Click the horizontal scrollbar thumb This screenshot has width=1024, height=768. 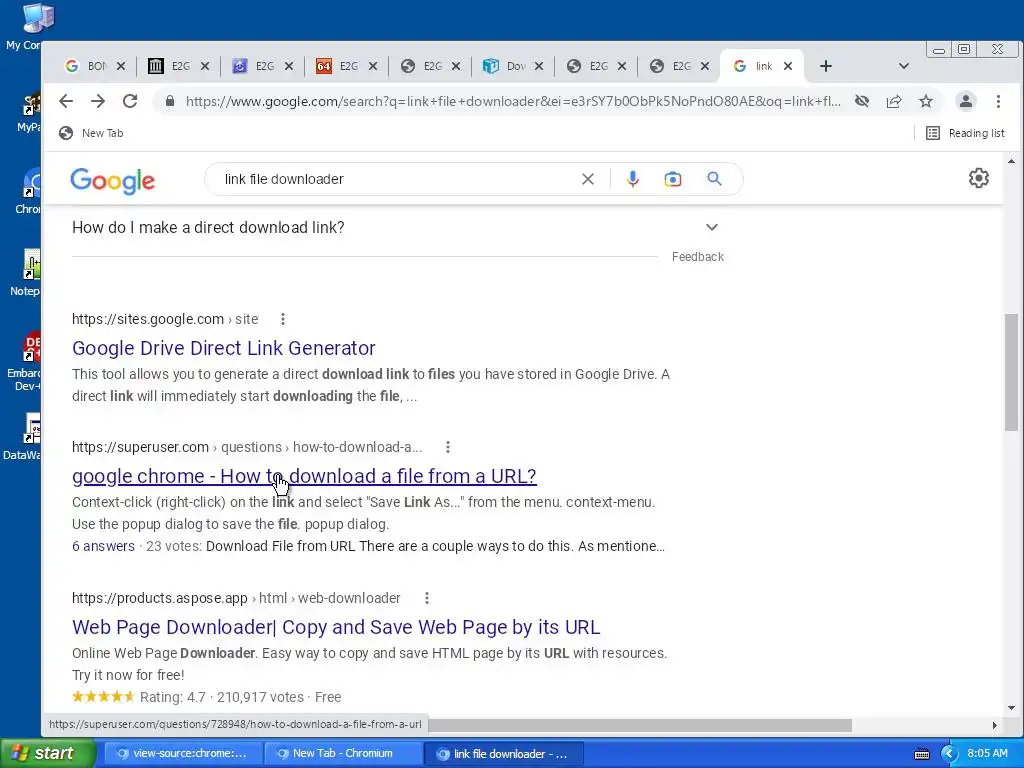[640, 725]
